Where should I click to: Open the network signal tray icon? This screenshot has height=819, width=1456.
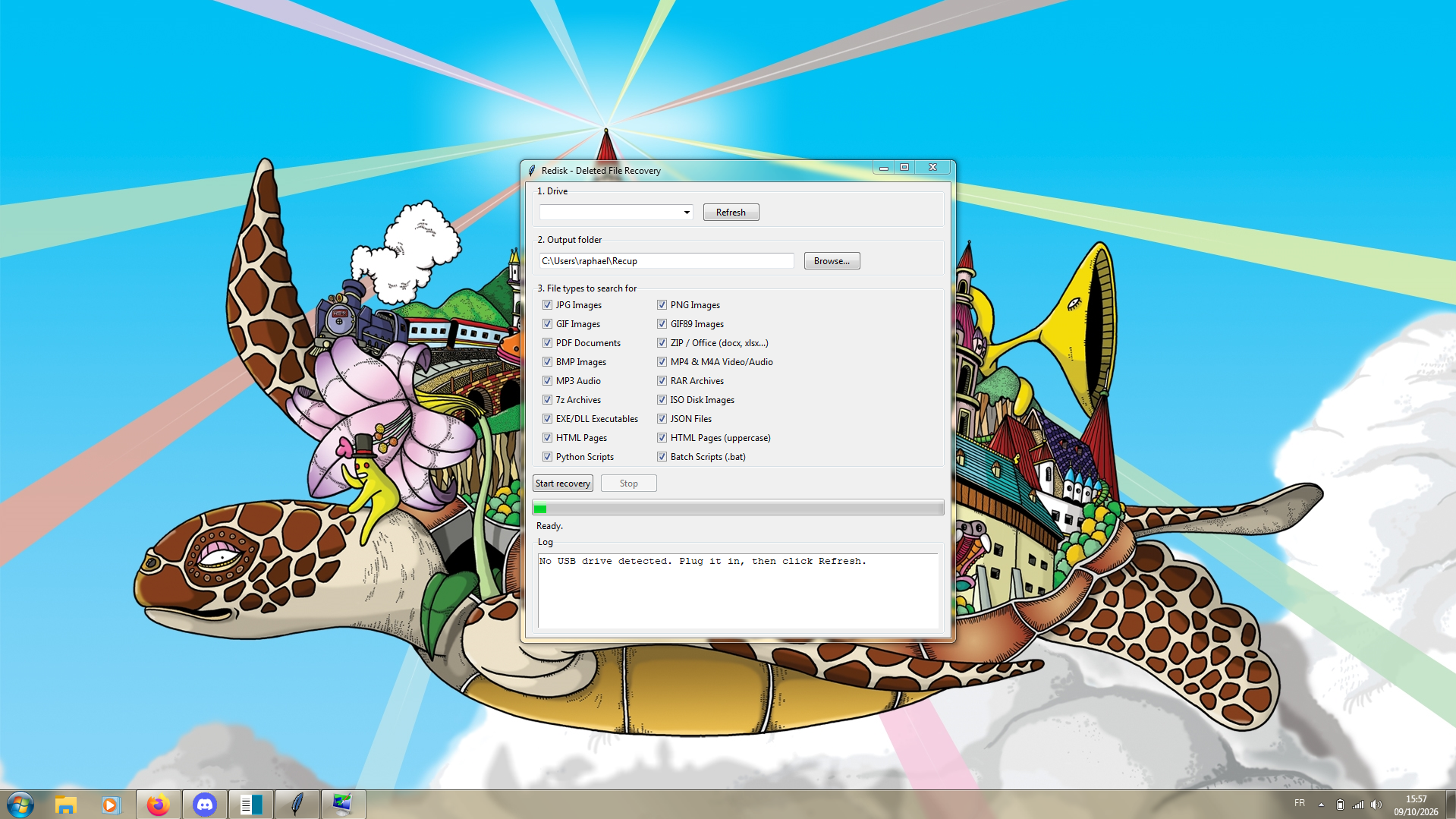(x=1358, y=805)
